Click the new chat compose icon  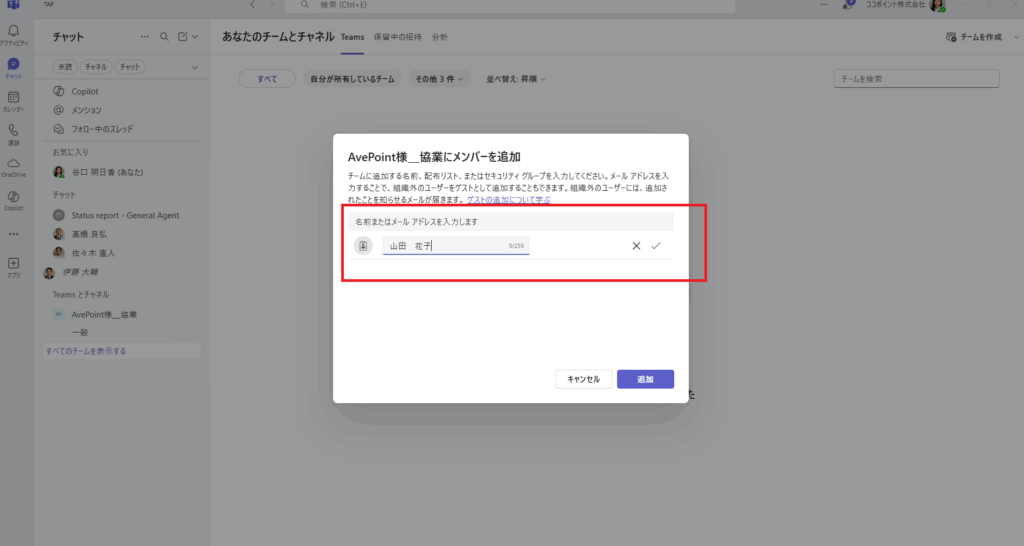pyautogui.click(x=183, y=37)
